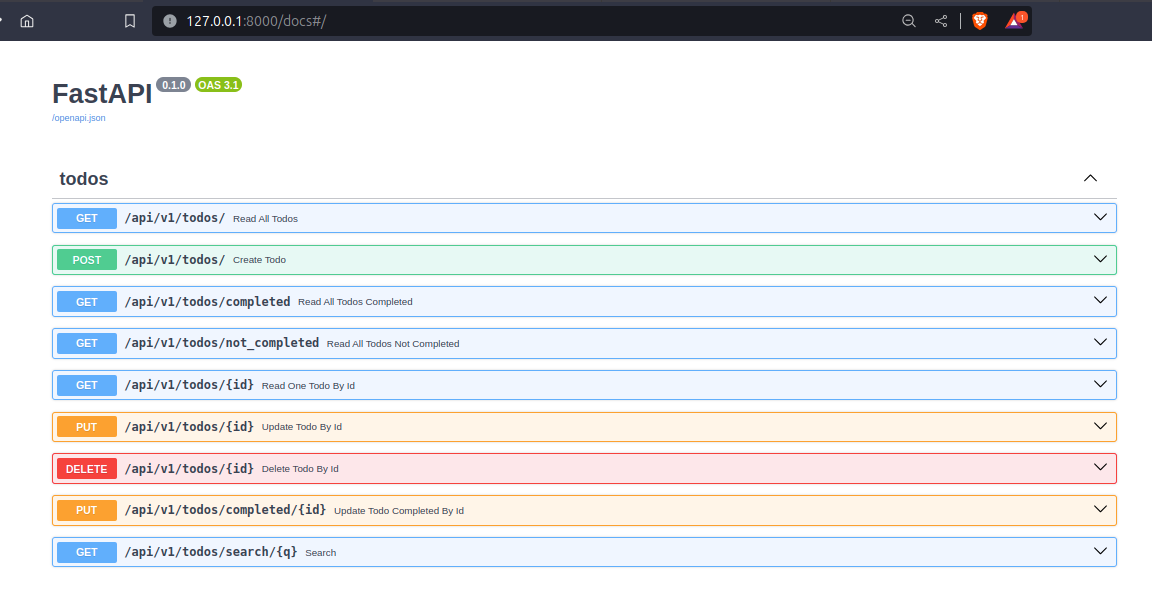The image size is (1152, 596).
Task: Bookmark this page with the bookmark icon
Action: pos(130,21)
